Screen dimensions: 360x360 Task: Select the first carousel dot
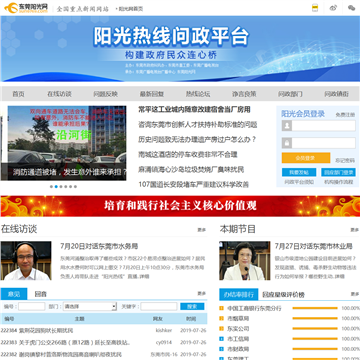[51, 187]
